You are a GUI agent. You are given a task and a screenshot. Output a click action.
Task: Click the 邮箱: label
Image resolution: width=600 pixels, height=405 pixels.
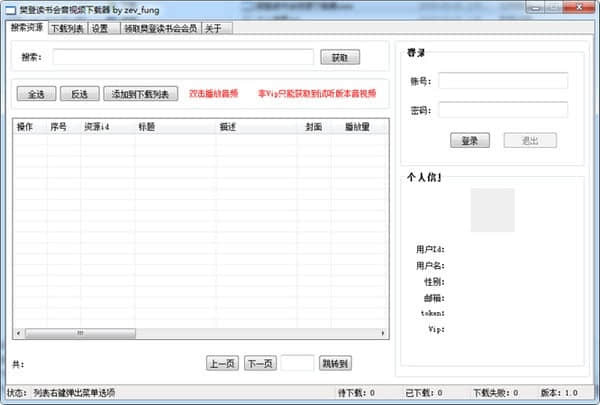tap(434, 298)
